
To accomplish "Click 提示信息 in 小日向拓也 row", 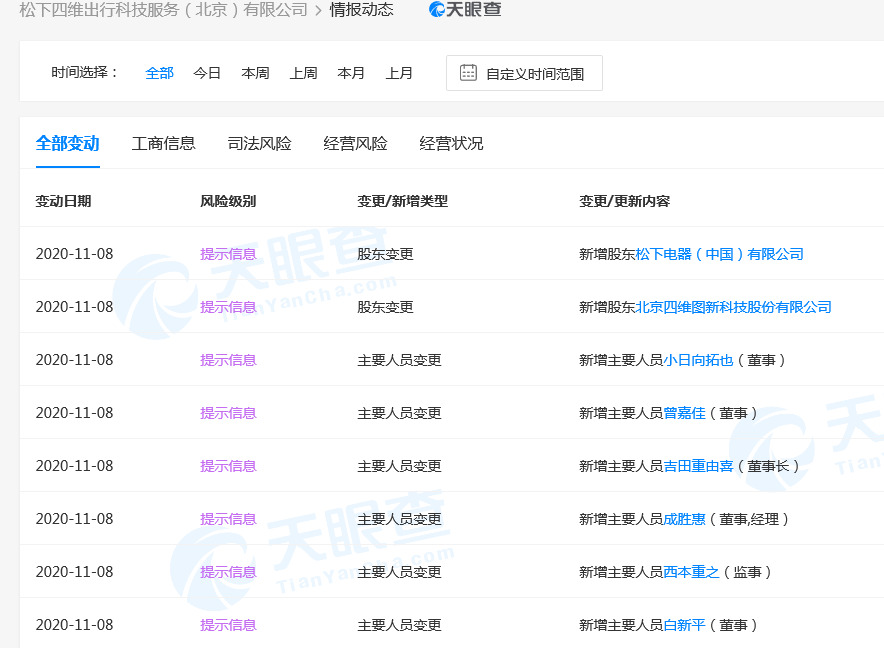I will (228, 360).
